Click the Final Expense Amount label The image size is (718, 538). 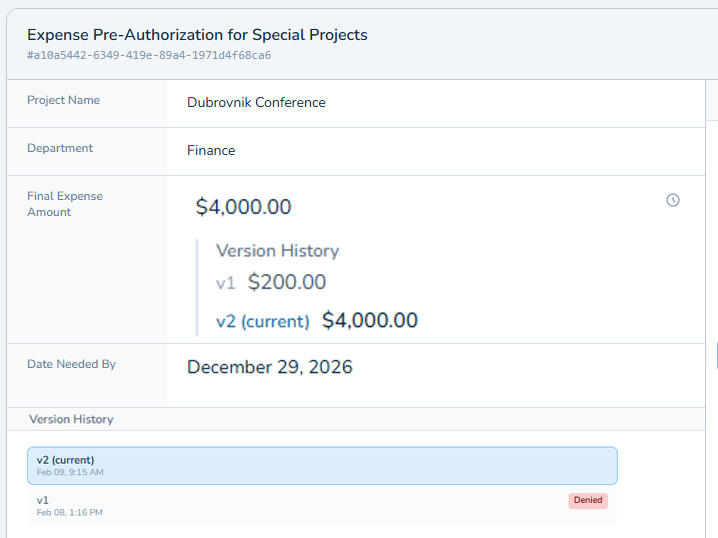click(65, 204)
